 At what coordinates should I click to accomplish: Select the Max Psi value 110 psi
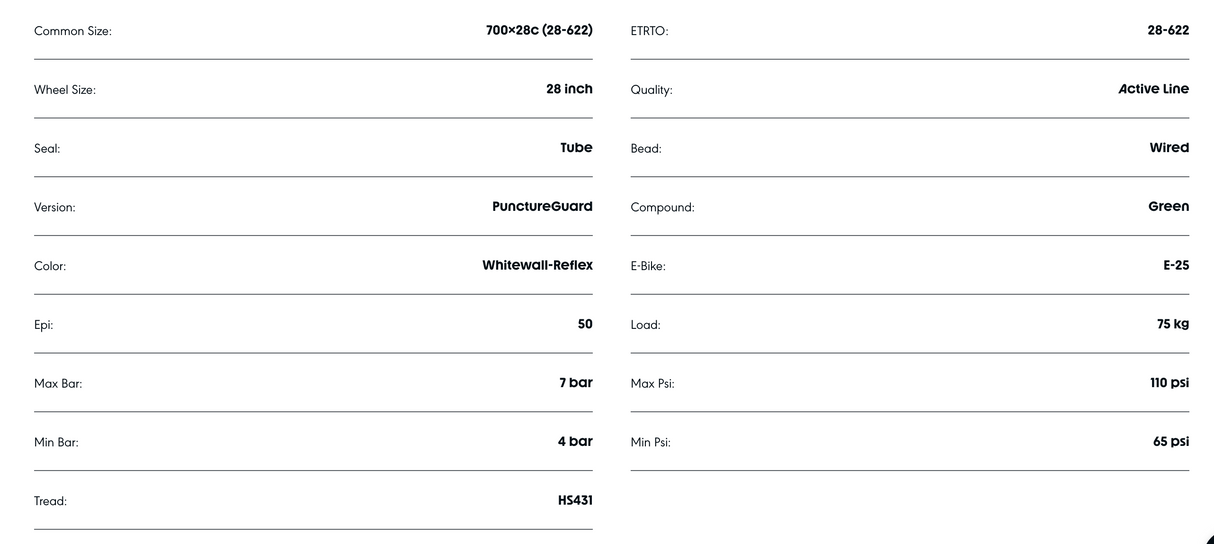pyautogui.click(x=1169, y=383)
